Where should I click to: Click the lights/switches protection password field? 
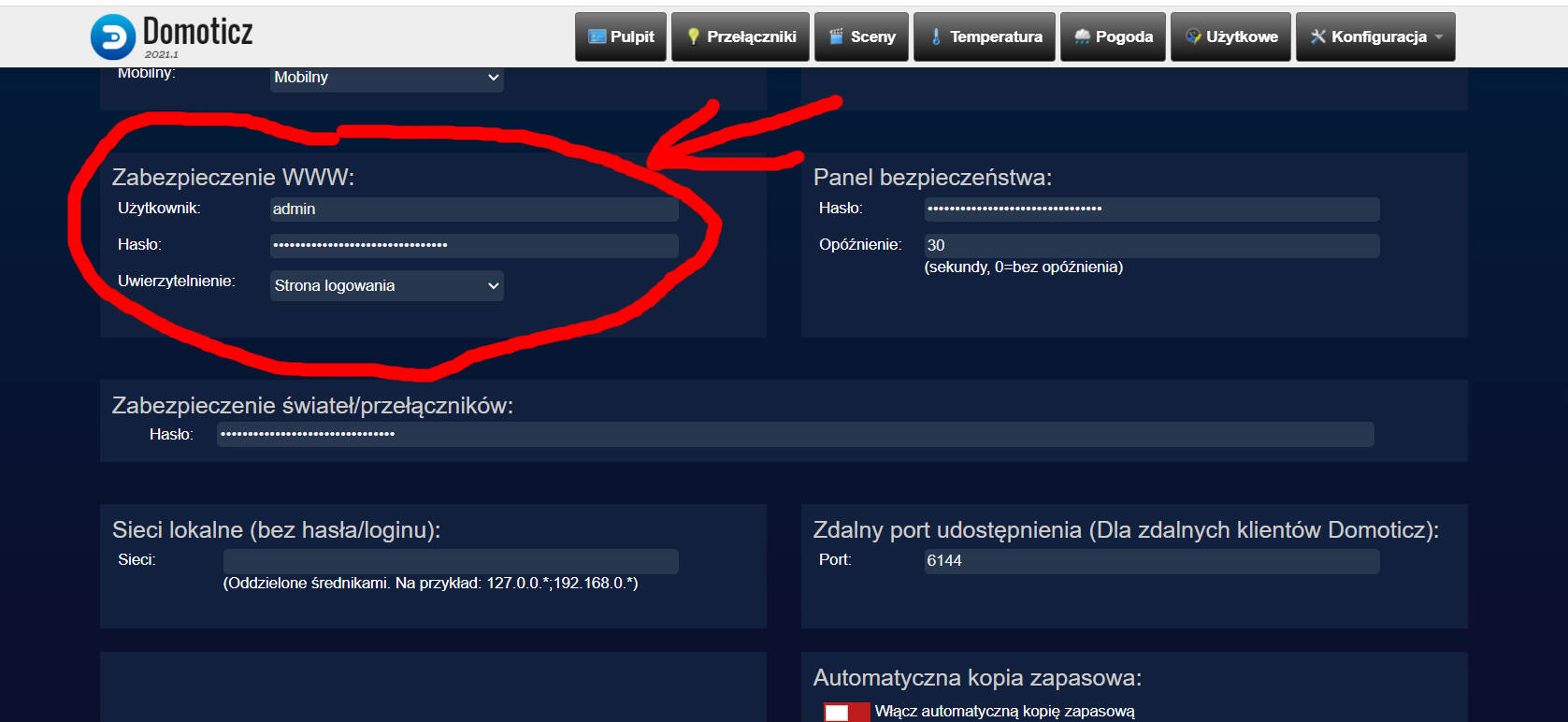(796, 434)
